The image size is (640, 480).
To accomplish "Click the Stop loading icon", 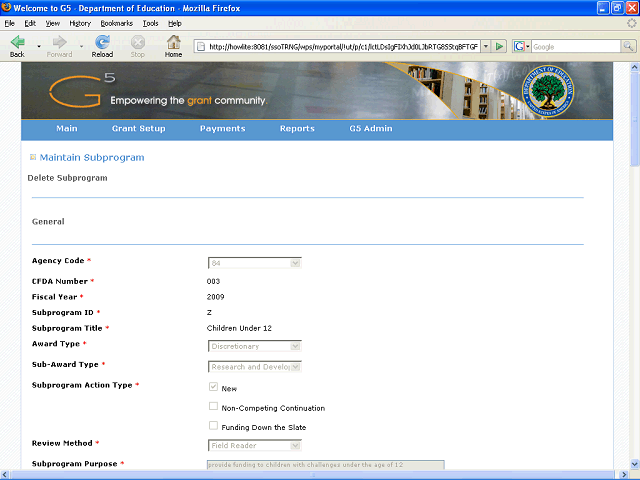I will (x=138, y=42).
